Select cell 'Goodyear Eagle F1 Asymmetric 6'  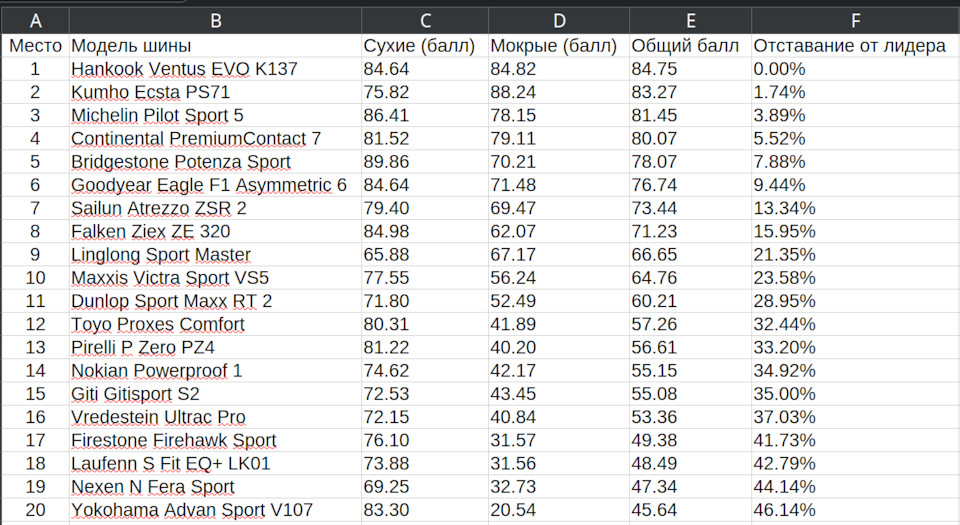pos(216,185)
